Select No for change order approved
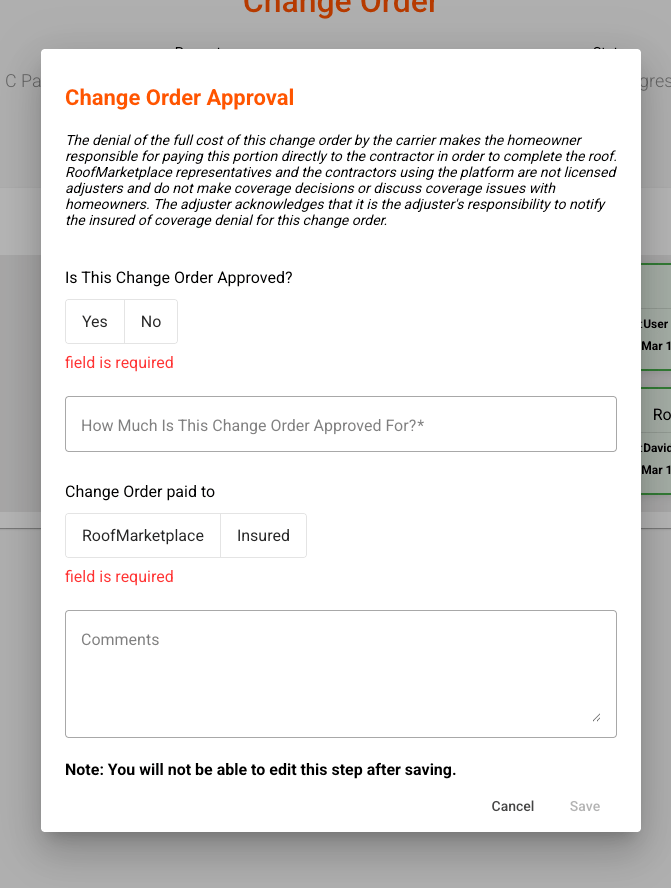Screen dimensions: 671x888 (151, 322)
